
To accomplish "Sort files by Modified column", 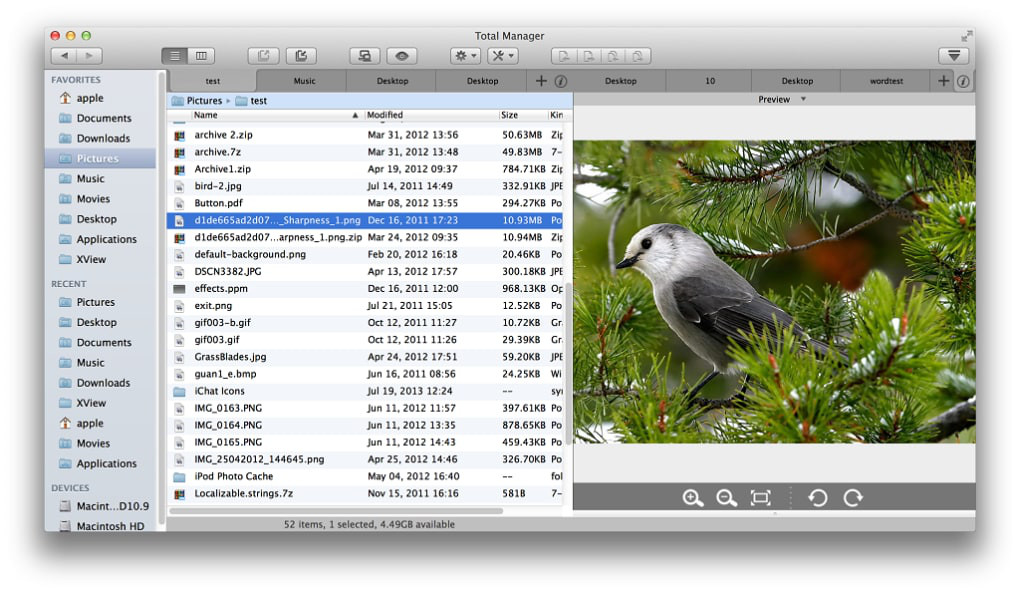I will [431, 115].
